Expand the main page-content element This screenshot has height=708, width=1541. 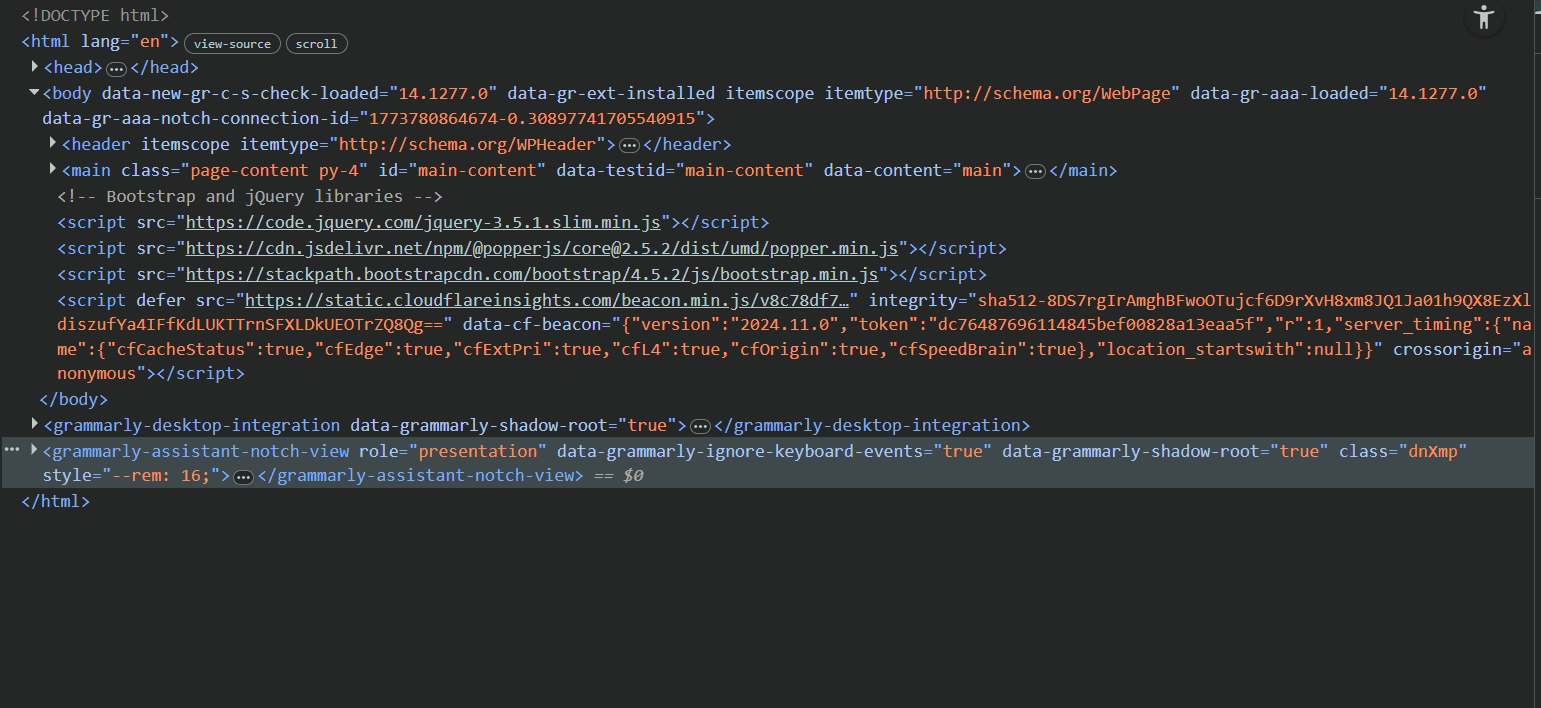(53, 170)
